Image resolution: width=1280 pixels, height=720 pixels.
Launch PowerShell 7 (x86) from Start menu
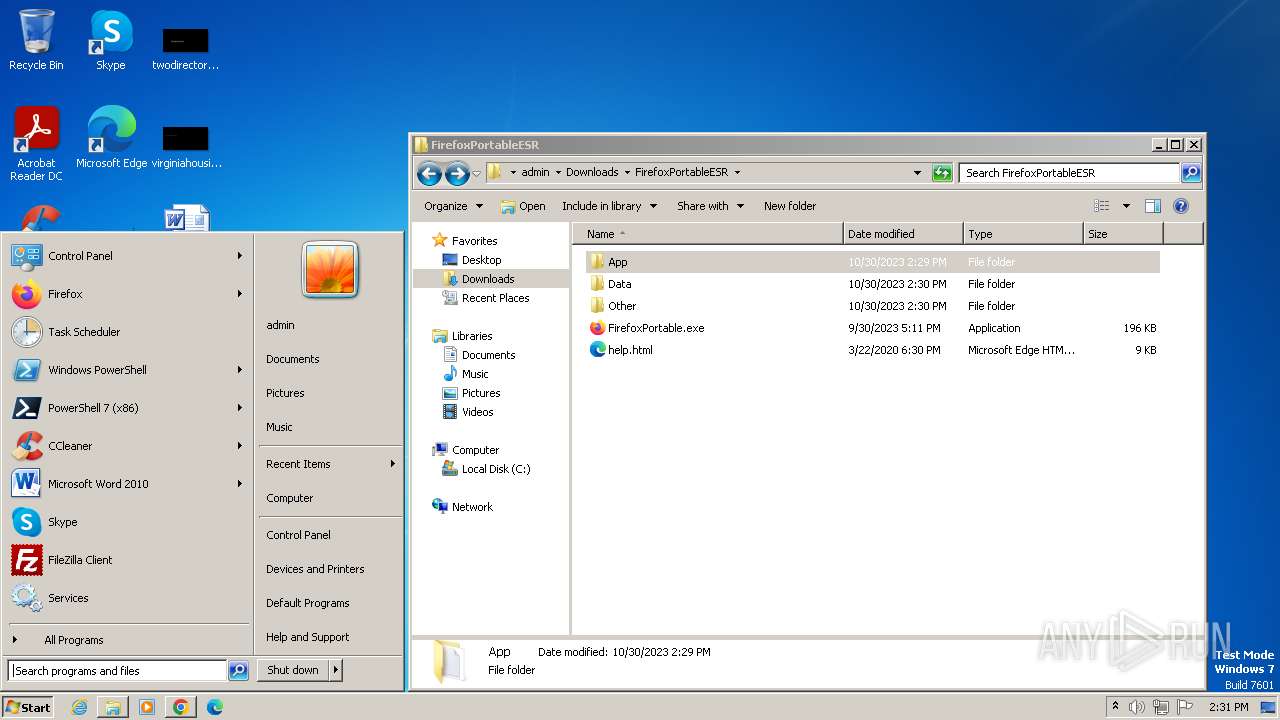click(127, 408)
